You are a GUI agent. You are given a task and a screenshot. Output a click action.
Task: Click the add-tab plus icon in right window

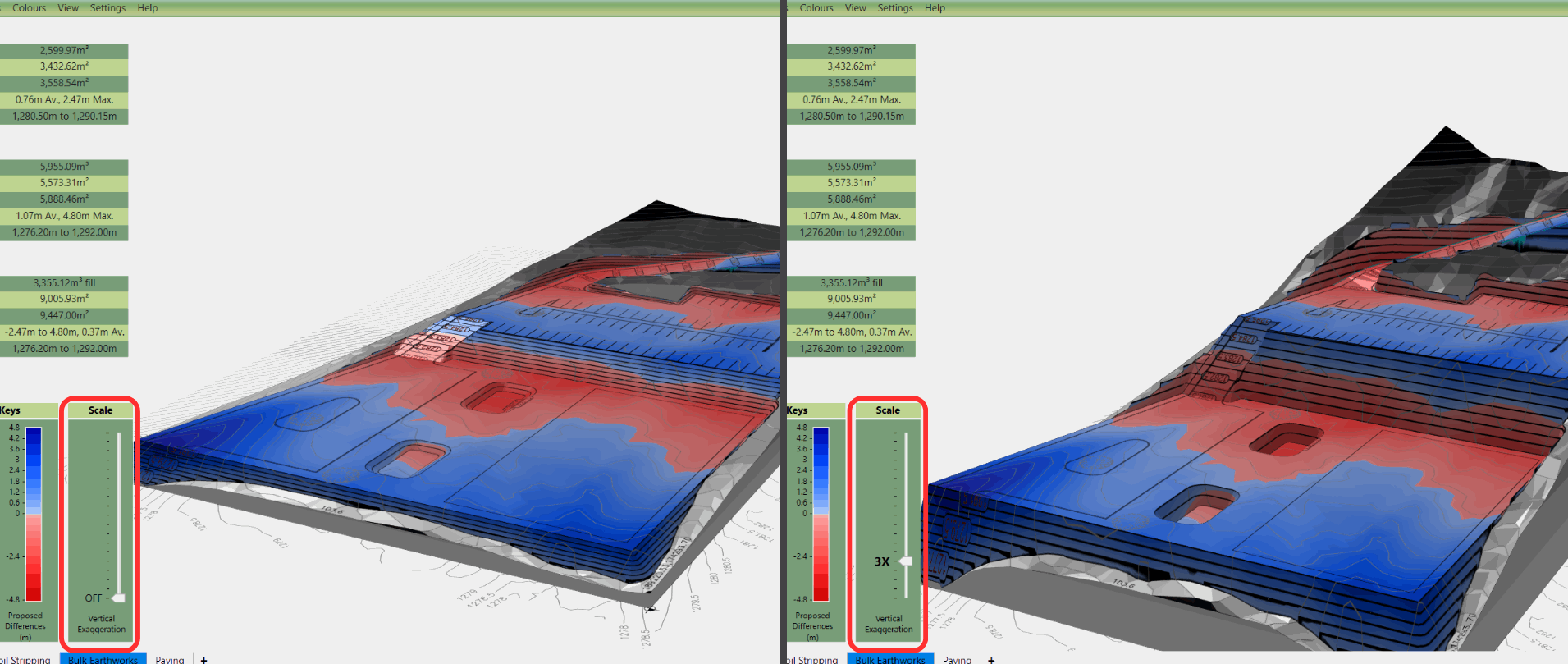[x=991, y=659]
